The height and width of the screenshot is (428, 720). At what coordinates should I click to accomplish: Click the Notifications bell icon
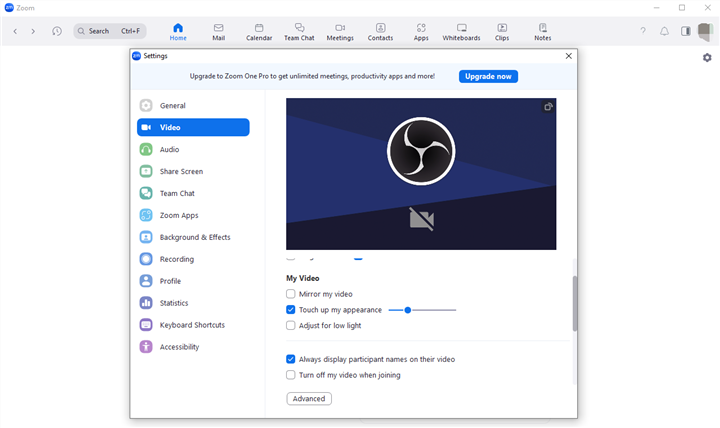(665, 31)
